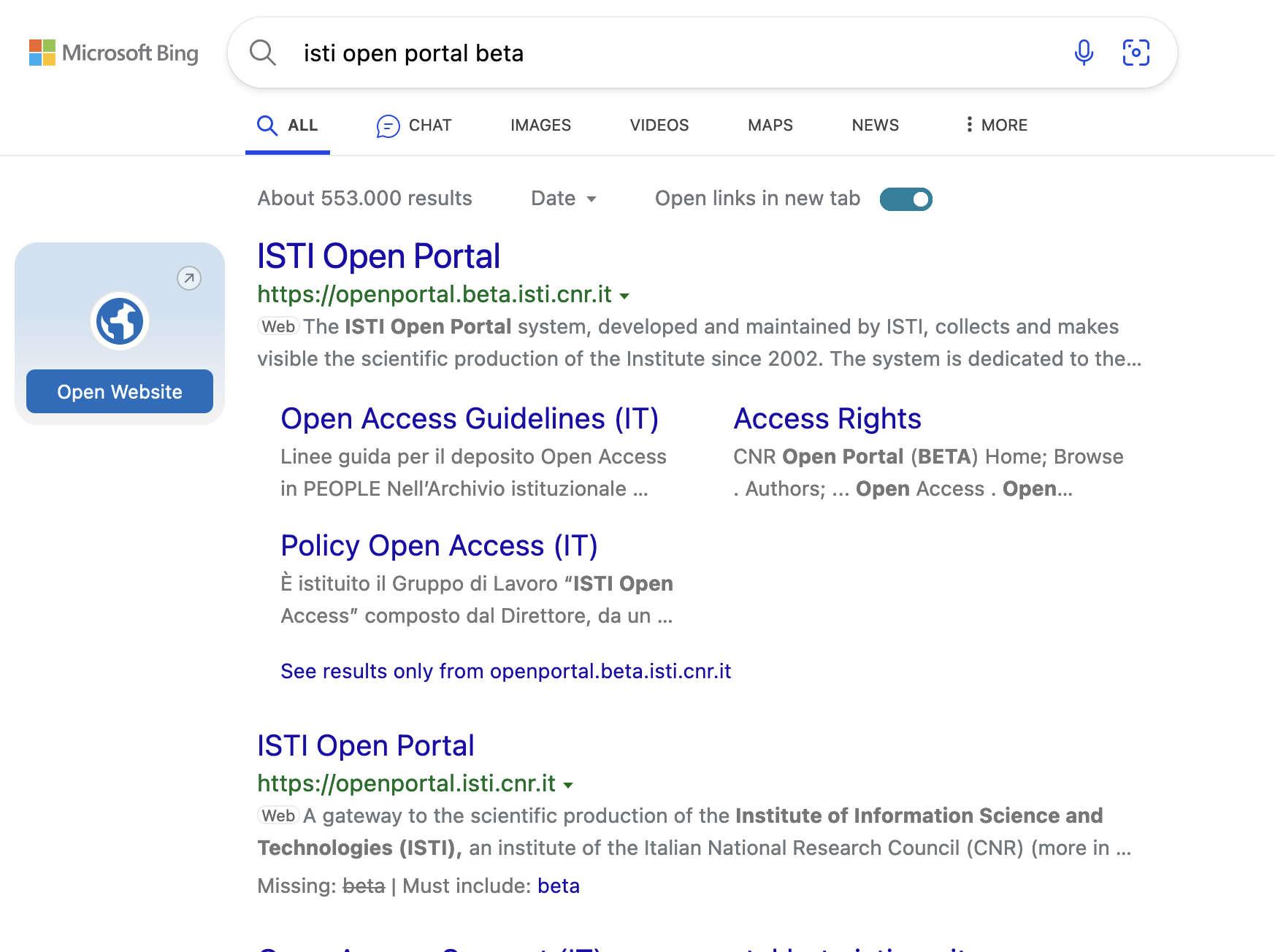Click the Must include beta link
The image size is (1275, 952).
tap(559, 886)
